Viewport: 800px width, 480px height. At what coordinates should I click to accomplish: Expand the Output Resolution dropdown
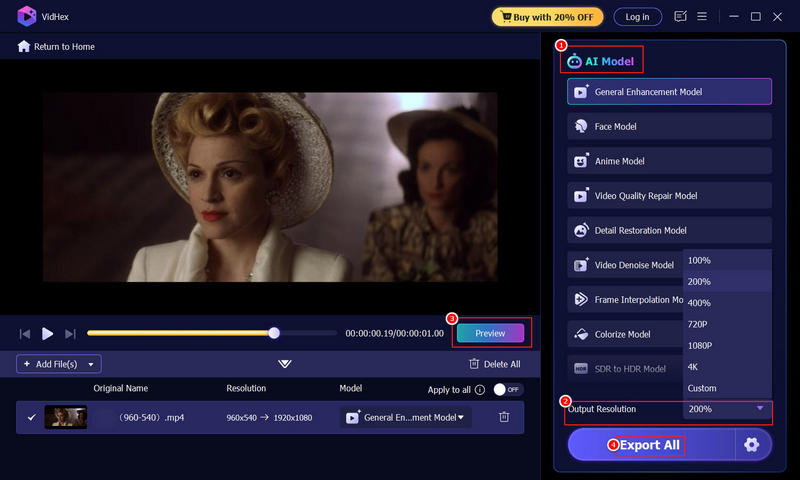[x=727, y=409]
